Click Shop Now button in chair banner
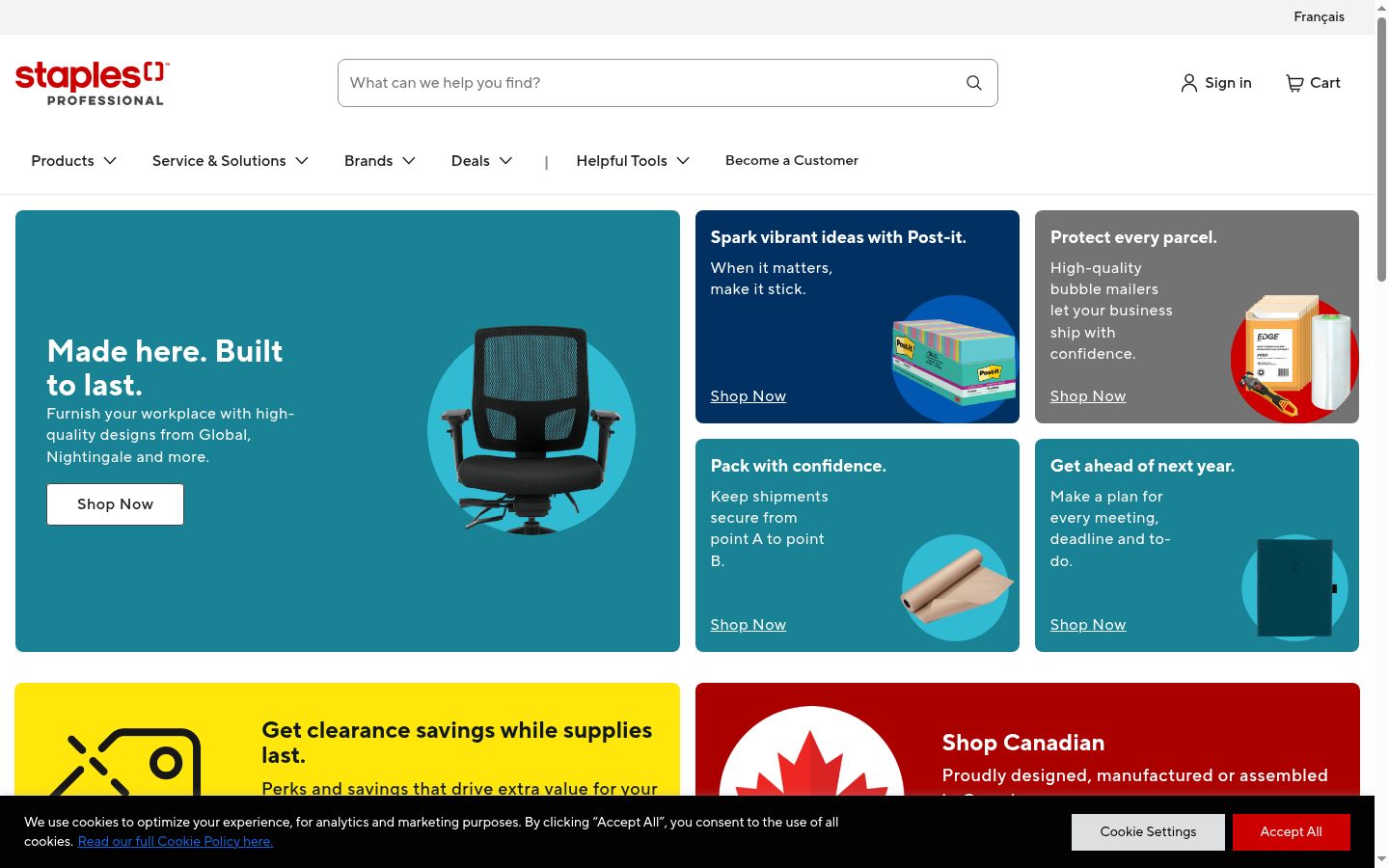Viewport: 1389px width, 868px height. 115,504
